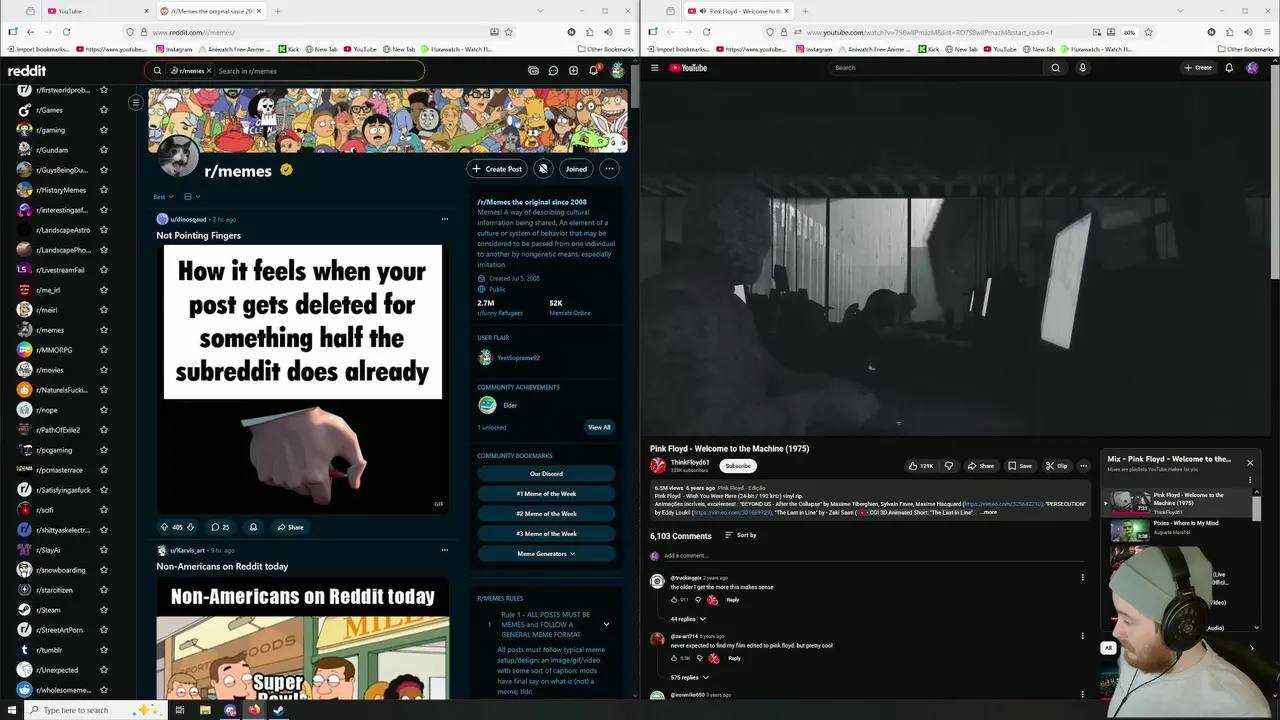Open comments on Not Pointing Fingers post
Image resolution: width=1280 pixels, height=720 pixels.
point(220,527)
